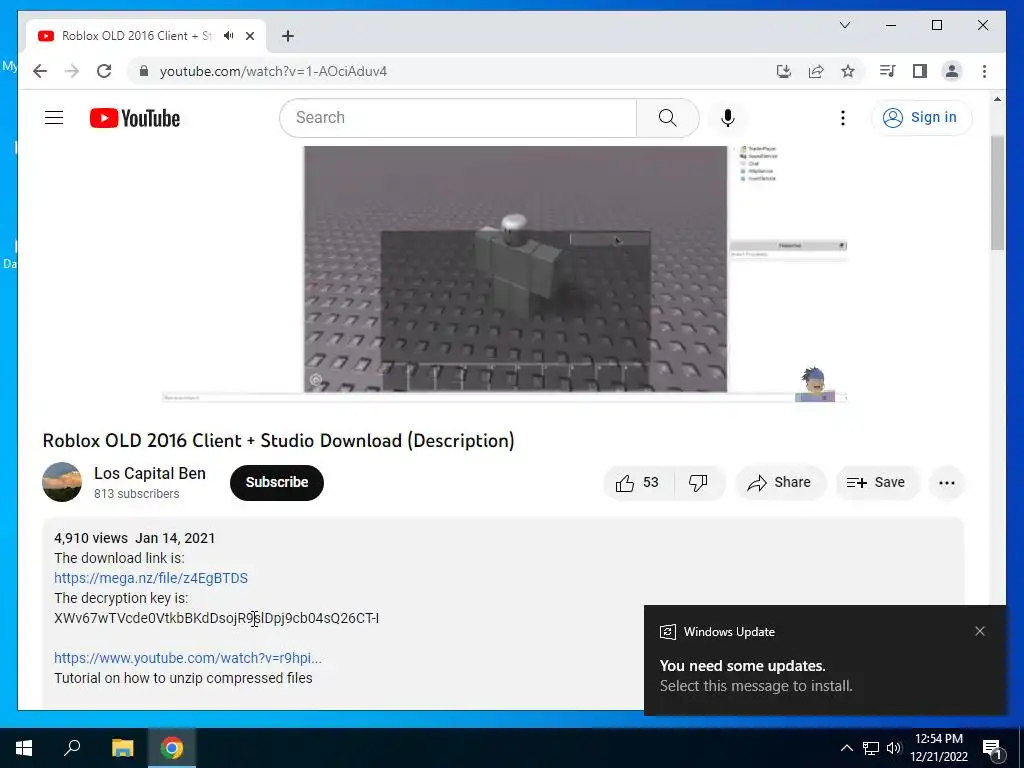Click the Sign in button
Viewport: 1024px width, 768px height.
921,118
